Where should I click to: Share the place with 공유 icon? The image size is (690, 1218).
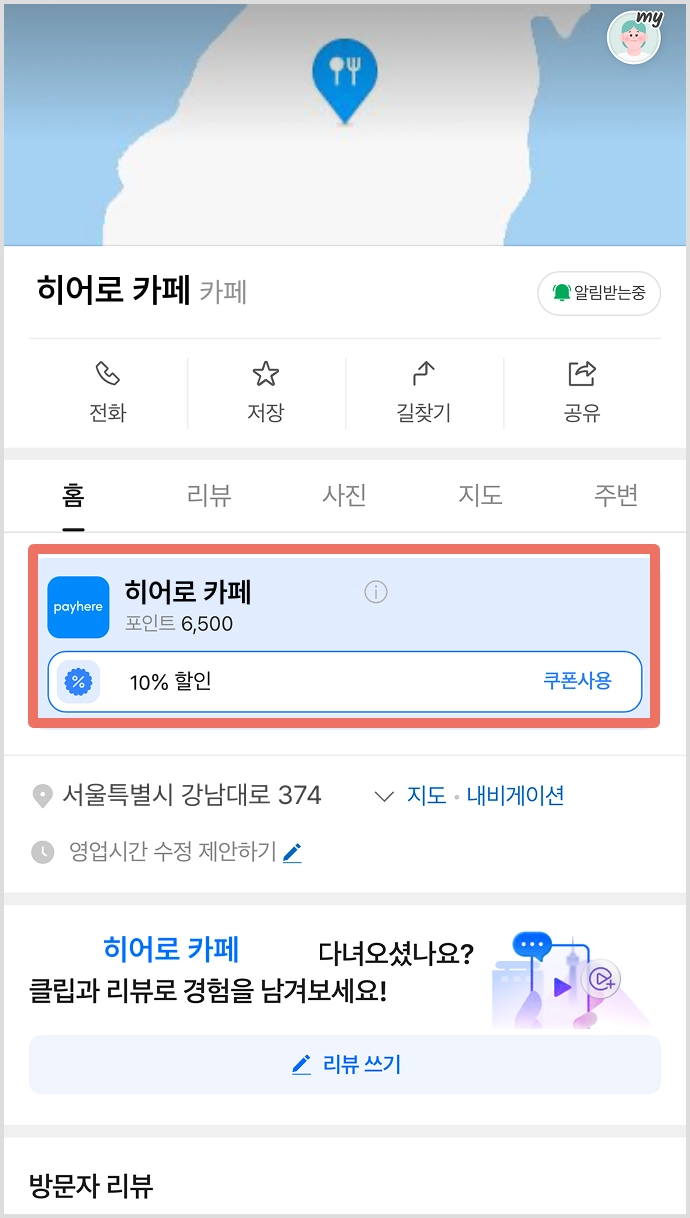[581, 391]
